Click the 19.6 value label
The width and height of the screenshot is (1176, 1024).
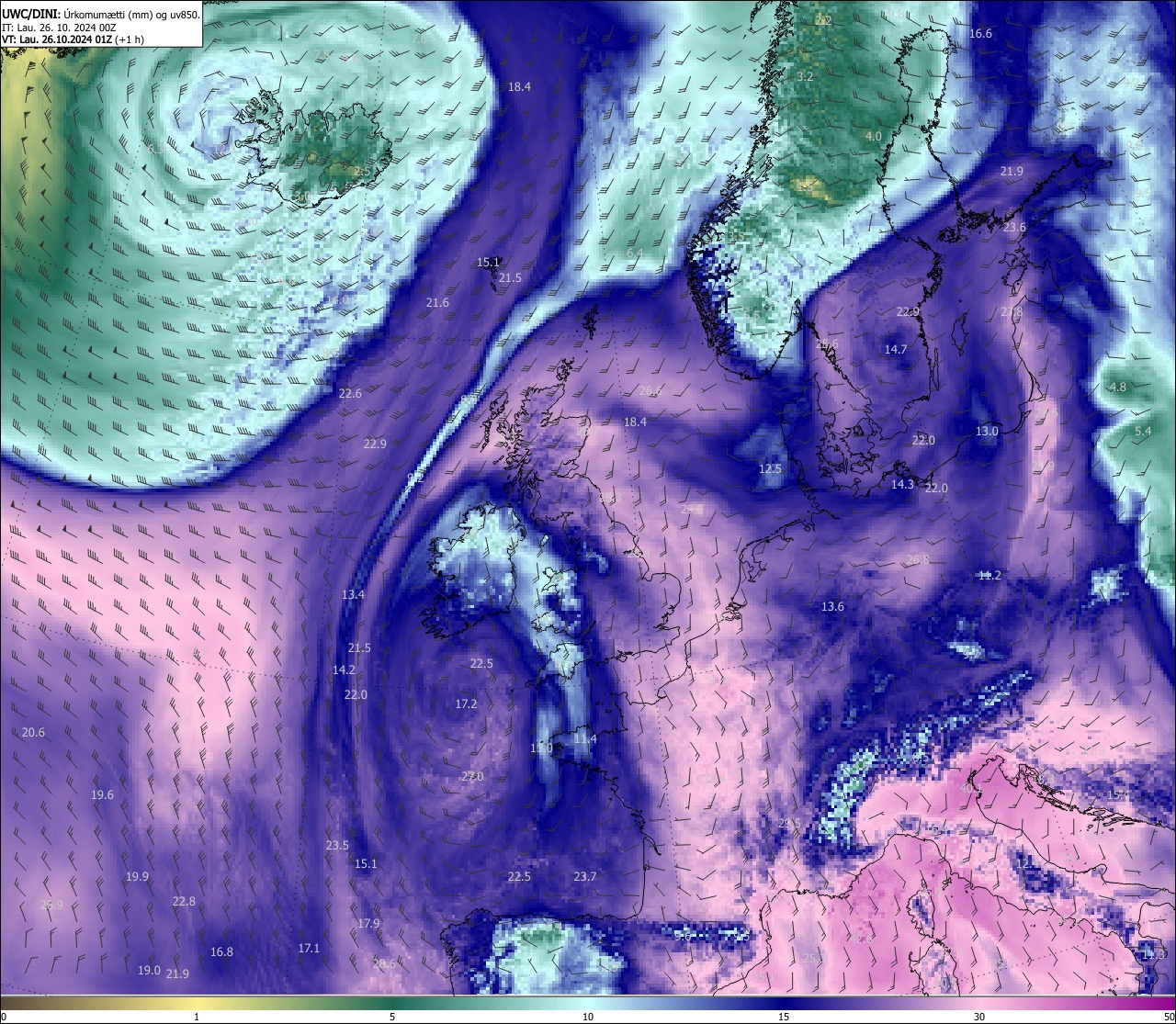[x=103, y=795]
